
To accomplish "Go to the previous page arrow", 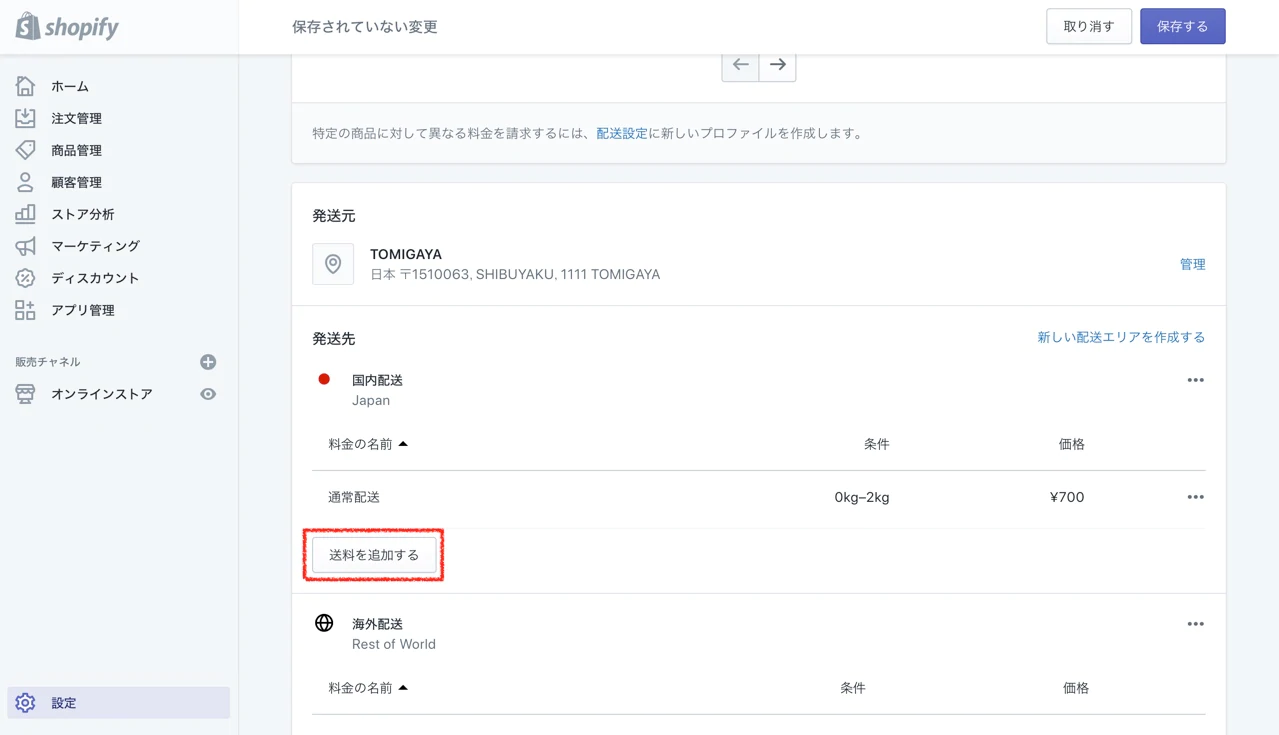I will (740, 65).
